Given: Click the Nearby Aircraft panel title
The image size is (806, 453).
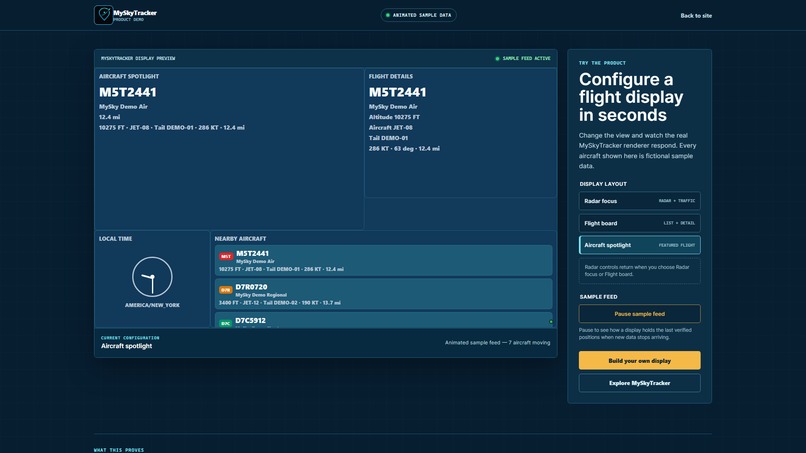Looking at the screenshot, I should (x=240, y=239).
